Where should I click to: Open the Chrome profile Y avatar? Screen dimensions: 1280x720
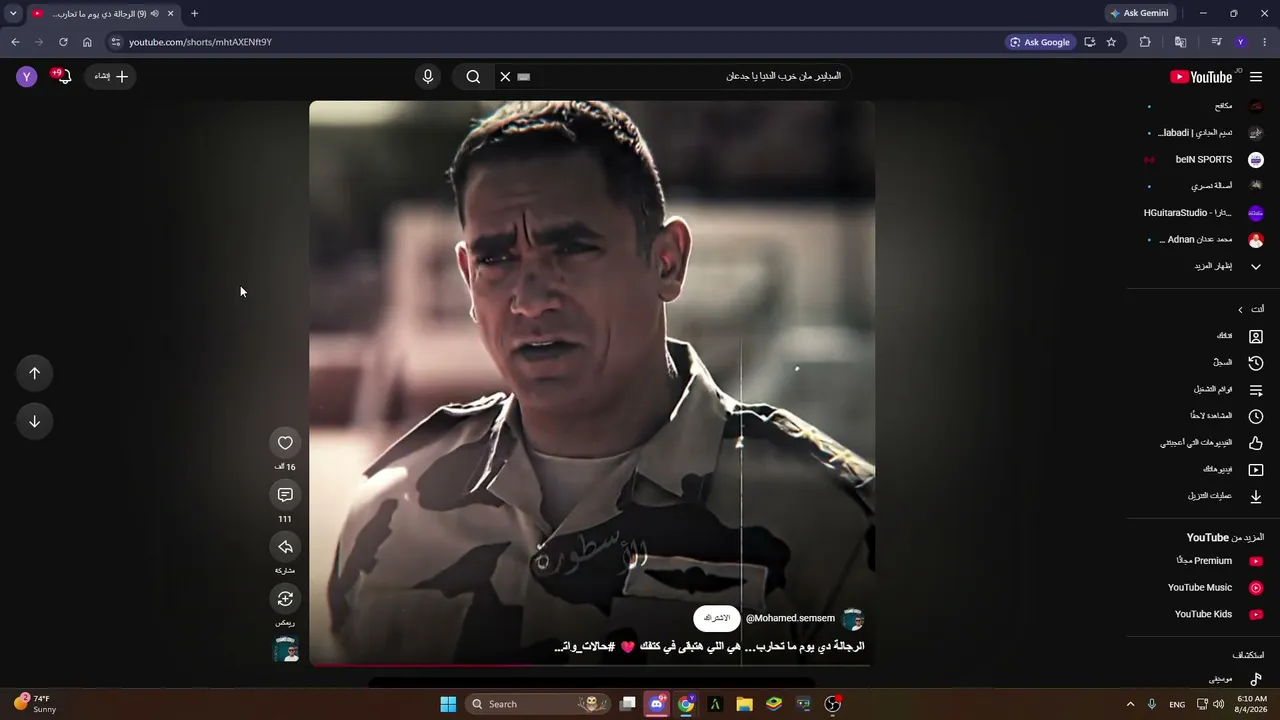[x=1241, y=42]
